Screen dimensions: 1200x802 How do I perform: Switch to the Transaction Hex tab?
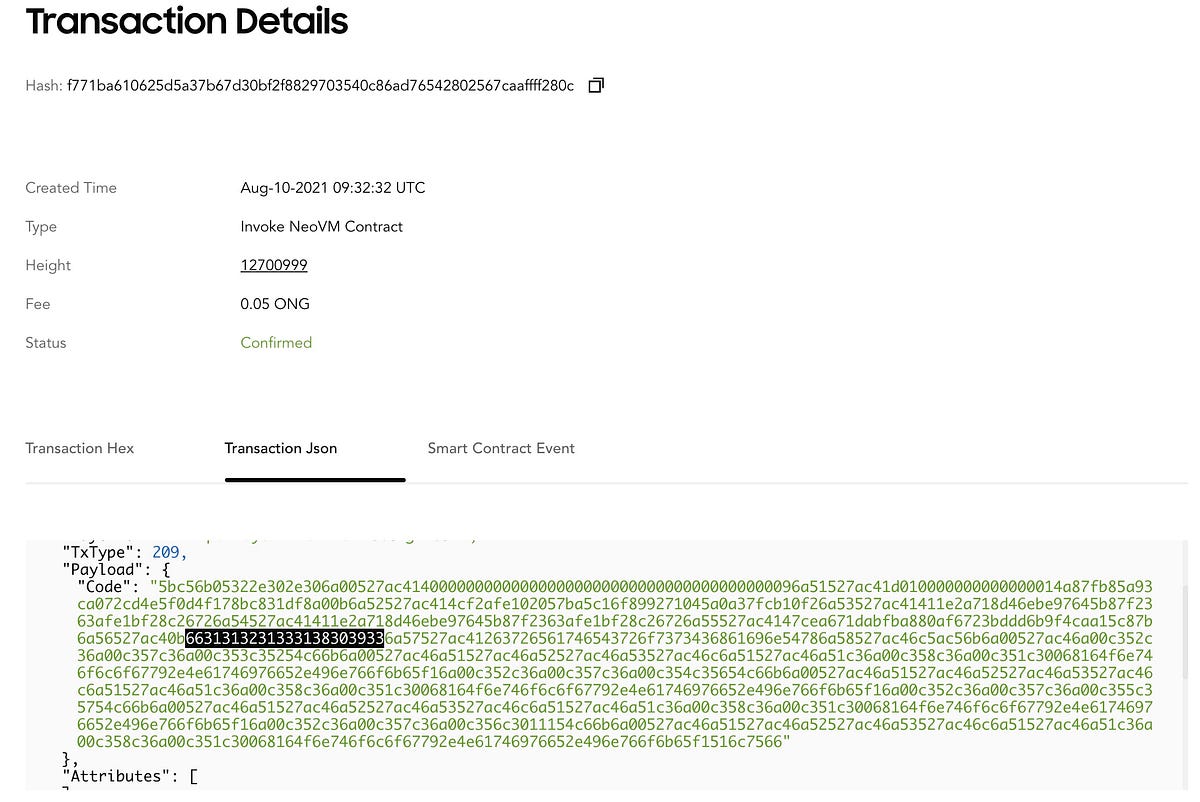pos(79,448)
